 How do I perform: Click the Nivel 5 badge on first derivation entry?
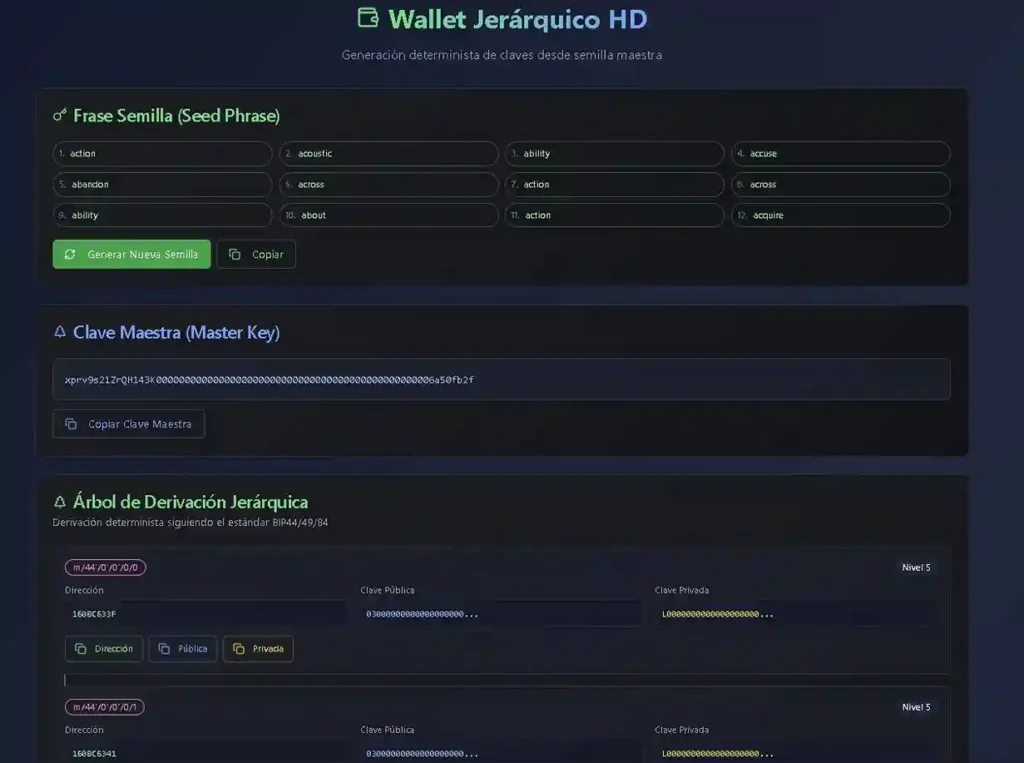pos(914,567)
